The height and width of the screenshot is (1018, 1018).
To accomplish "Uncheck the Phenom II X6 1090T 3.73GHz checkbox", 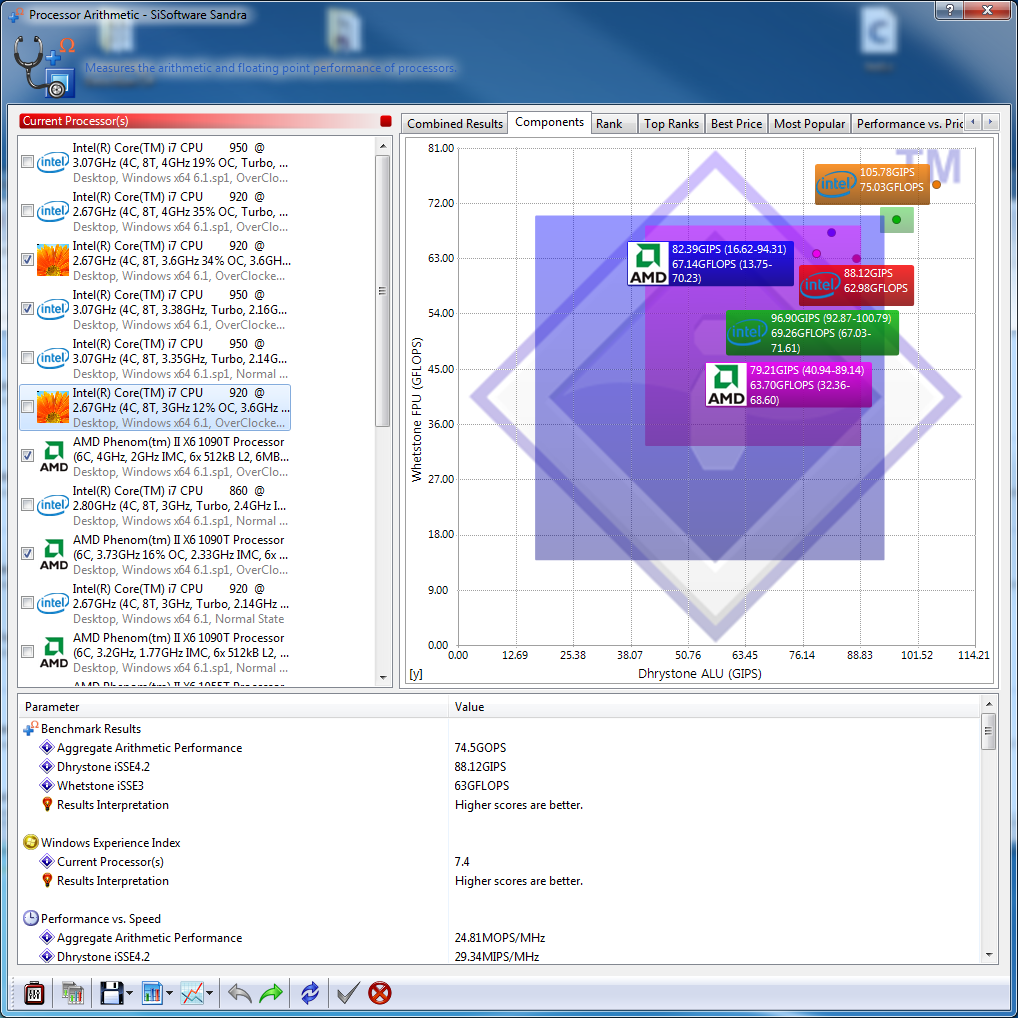I will 27,554.
